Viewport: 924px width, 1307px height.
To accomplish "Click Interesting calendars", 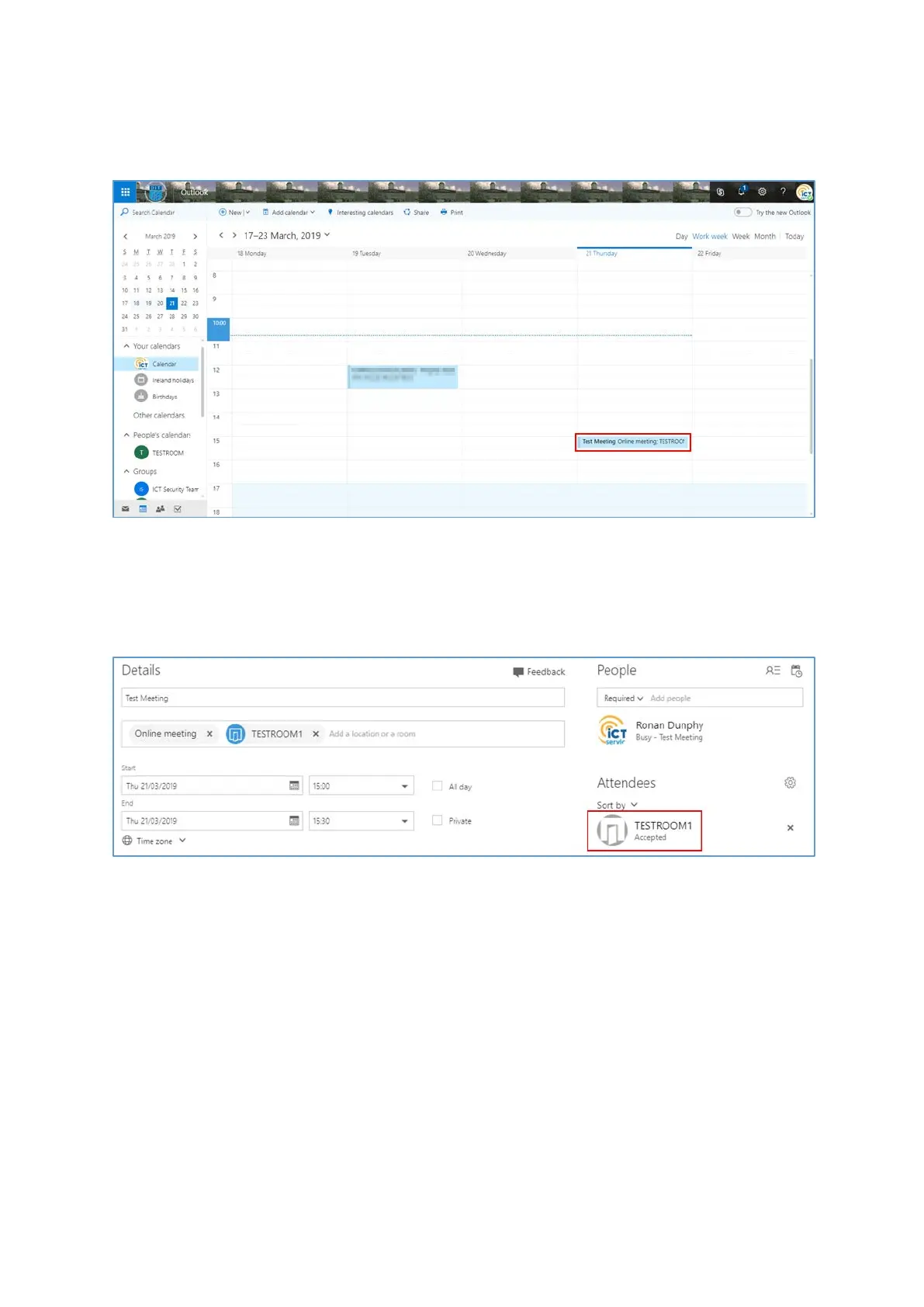I will point(360,212).
